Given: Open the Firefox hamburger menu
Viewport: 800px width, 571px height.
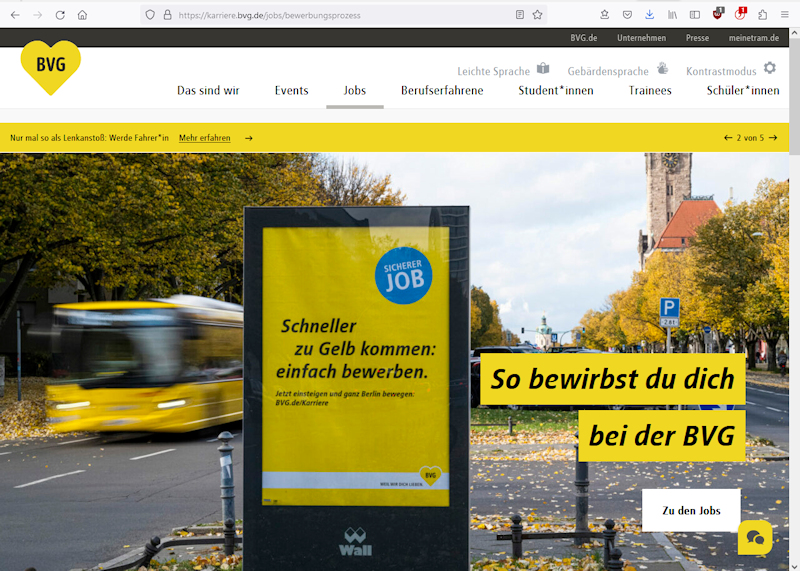Looking at the screenshot, I should (785, 15).
